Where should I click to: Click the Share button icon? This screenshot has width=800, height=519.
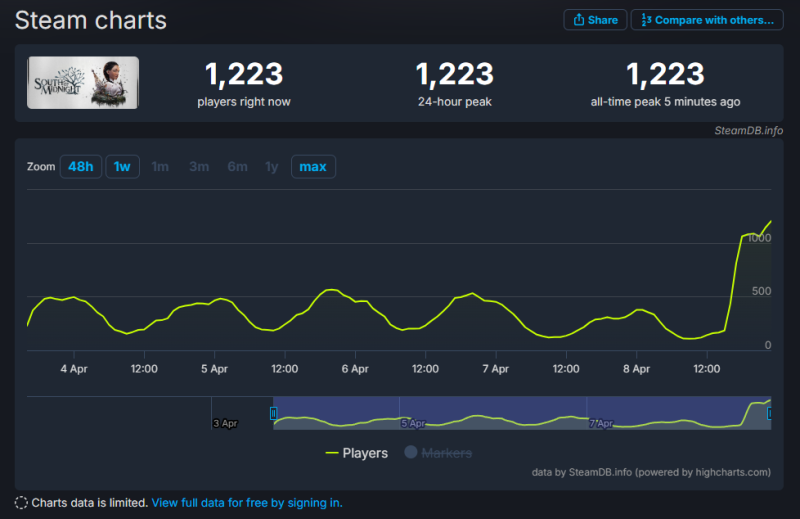[x=578, y=20]
